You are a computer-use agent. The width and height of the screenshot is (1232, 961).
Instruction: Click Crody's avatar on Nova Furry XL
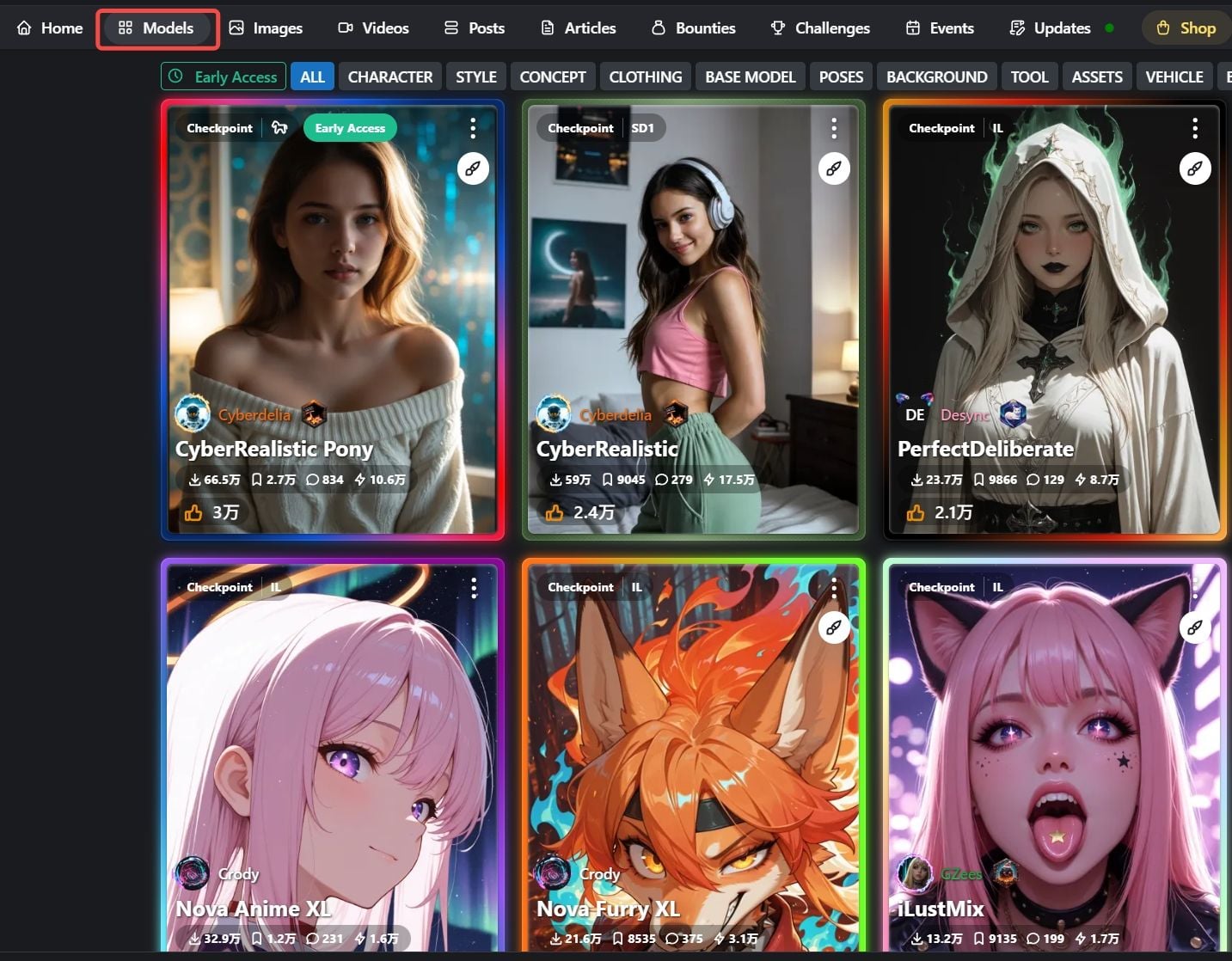(554, 873)
